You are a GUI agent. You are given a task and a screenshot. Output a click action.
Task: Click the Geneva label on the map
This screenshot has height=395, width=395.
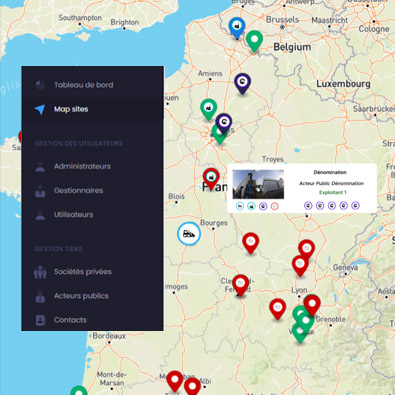point(345,267)
